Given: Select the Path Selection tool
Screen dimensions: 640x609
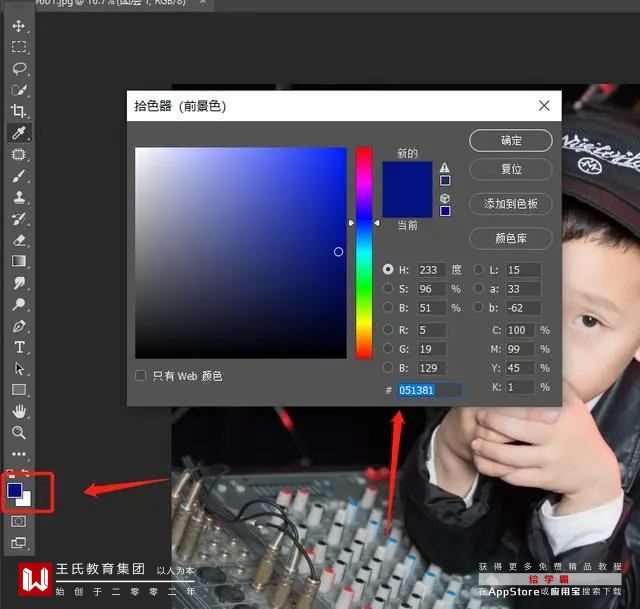Looking at the screenshot, I should (x=19, y=369).
